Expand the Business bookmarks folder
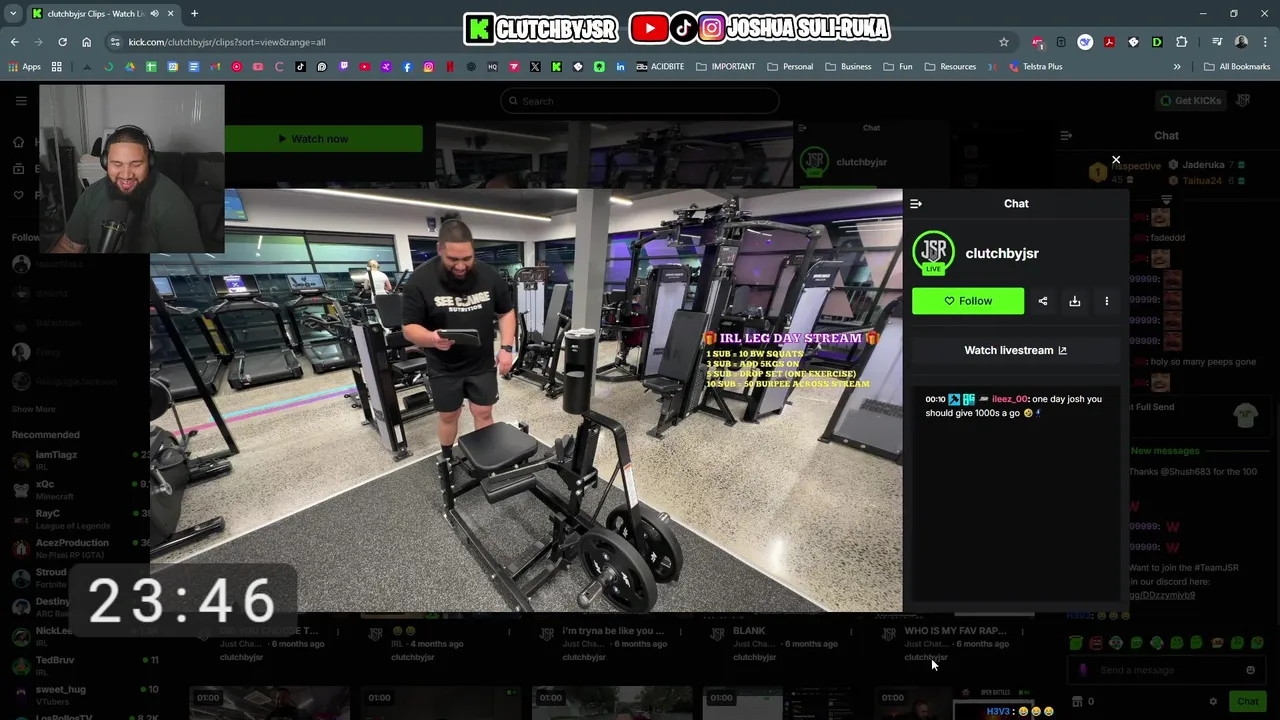Viewport: 1280px width, 720px height. coord(848,67)
